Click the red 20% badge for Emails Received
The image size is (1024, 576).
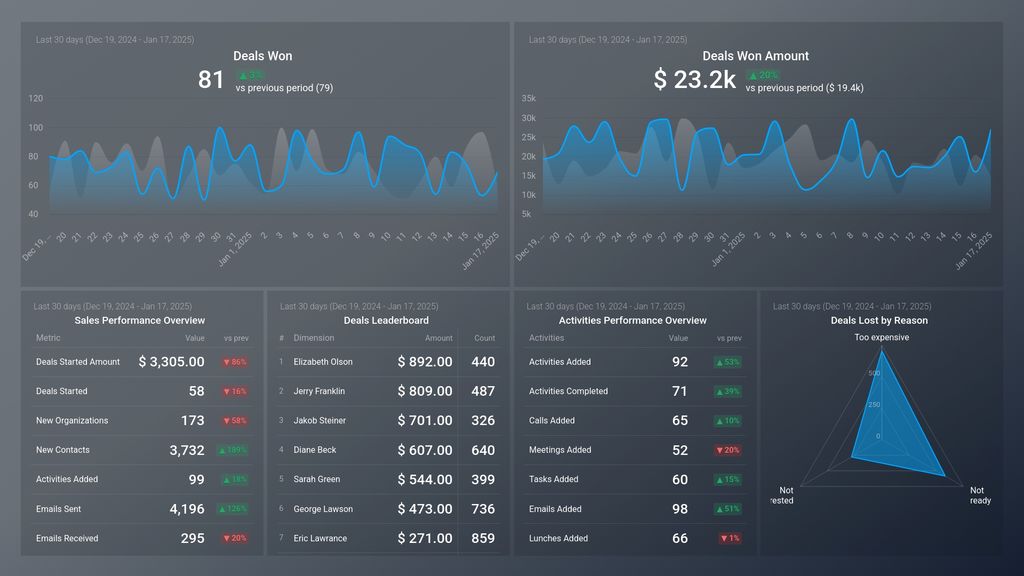(x=234, y=538)
